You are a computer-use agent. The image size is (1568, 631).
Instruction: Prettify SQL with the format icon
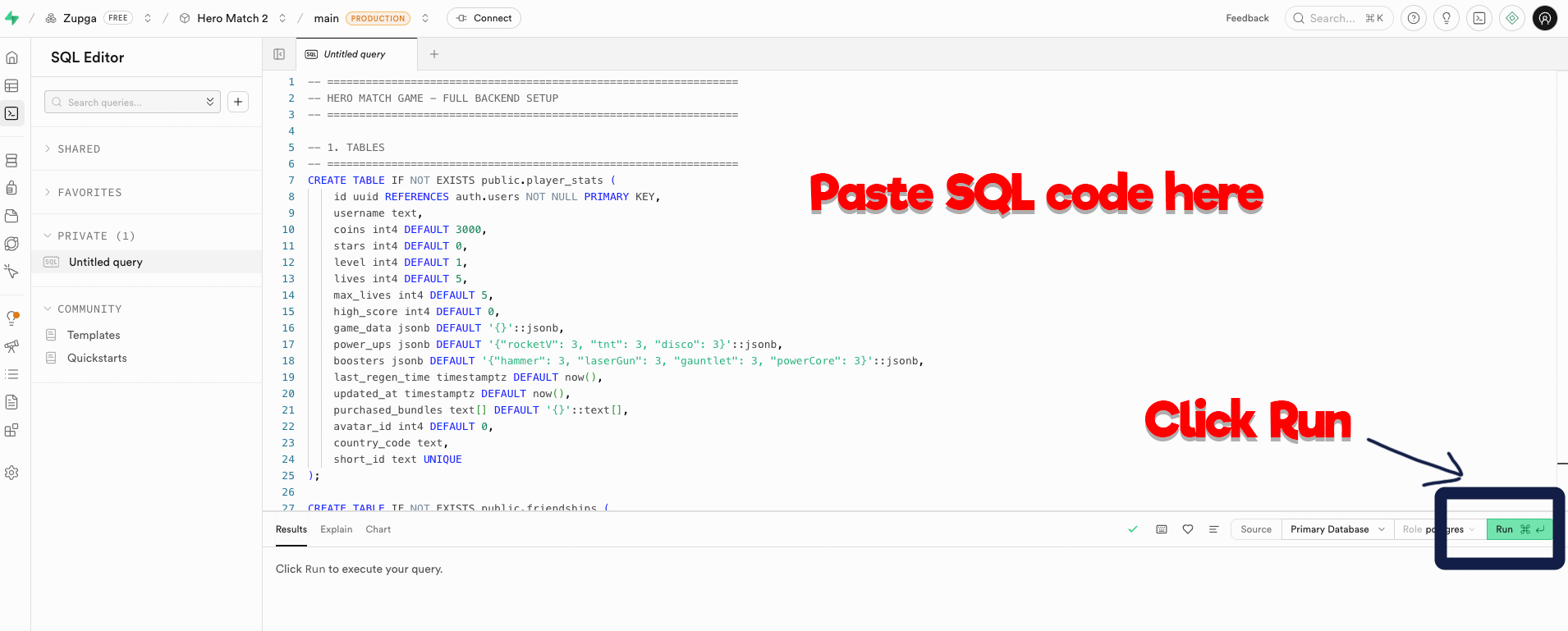coord(1213,529)
